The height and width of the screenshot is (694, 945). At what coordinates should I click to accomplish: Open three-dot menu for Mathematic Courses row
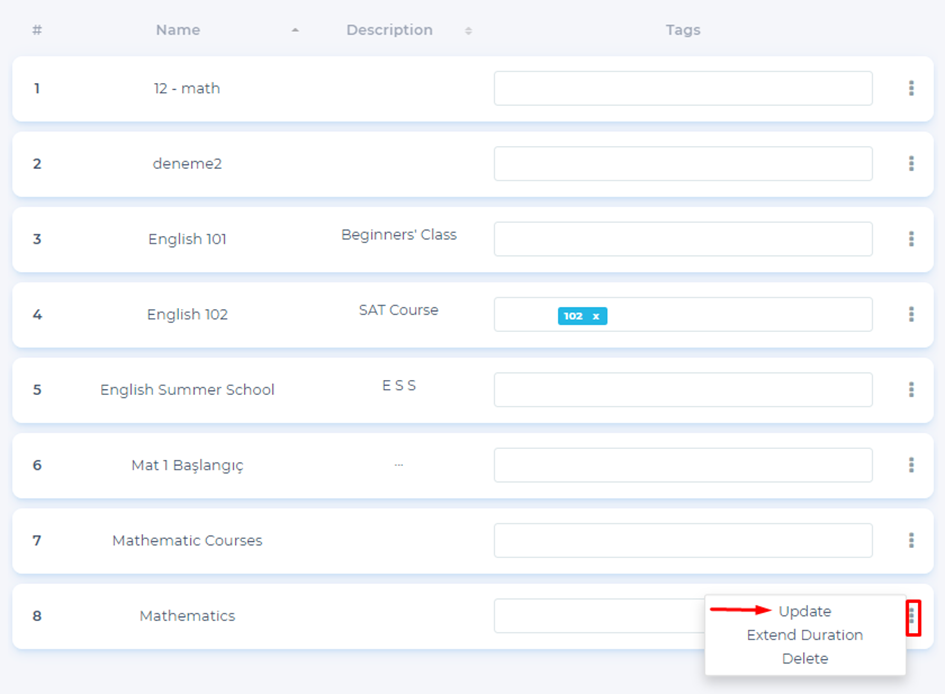[x=911, y=540]
